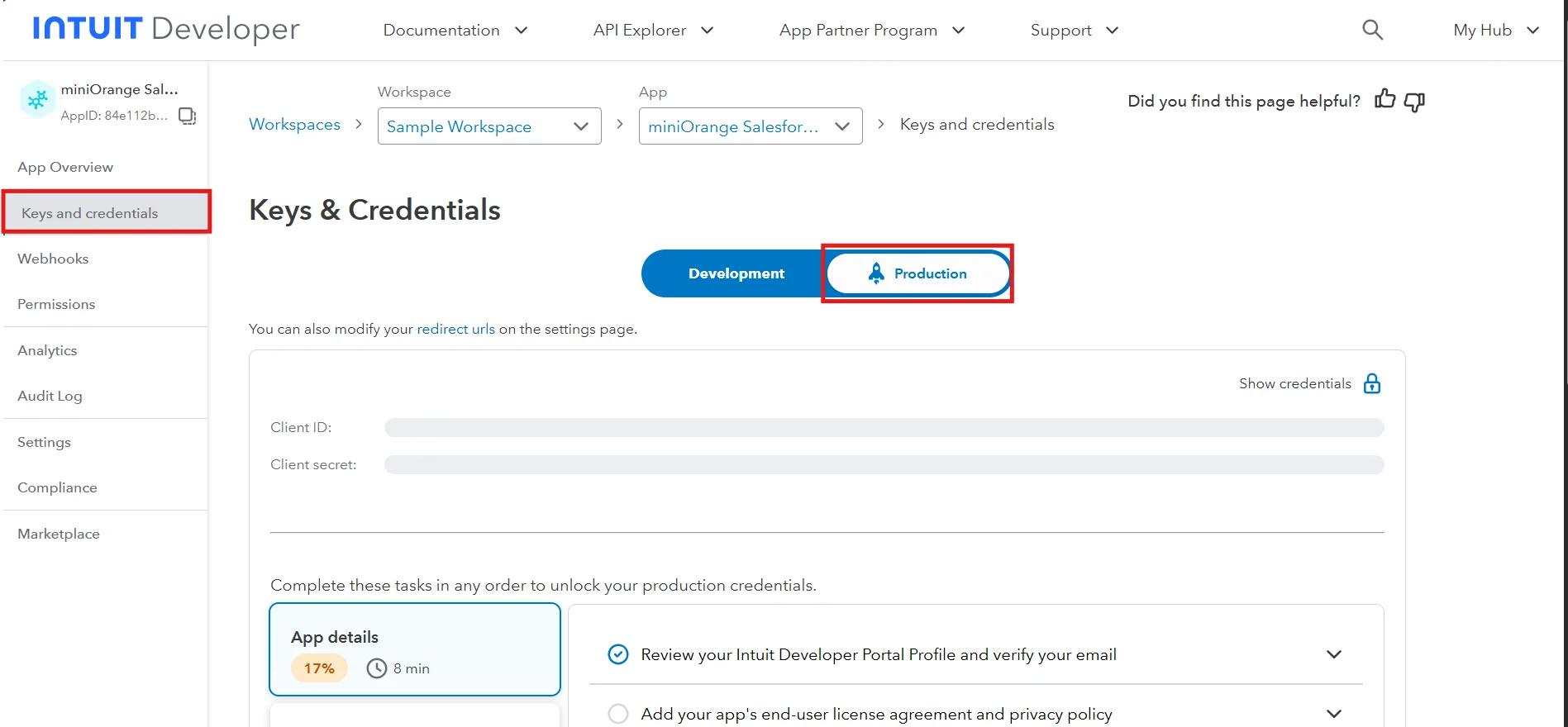Open the Sample Workspace selector

click(x=489, y=126)
